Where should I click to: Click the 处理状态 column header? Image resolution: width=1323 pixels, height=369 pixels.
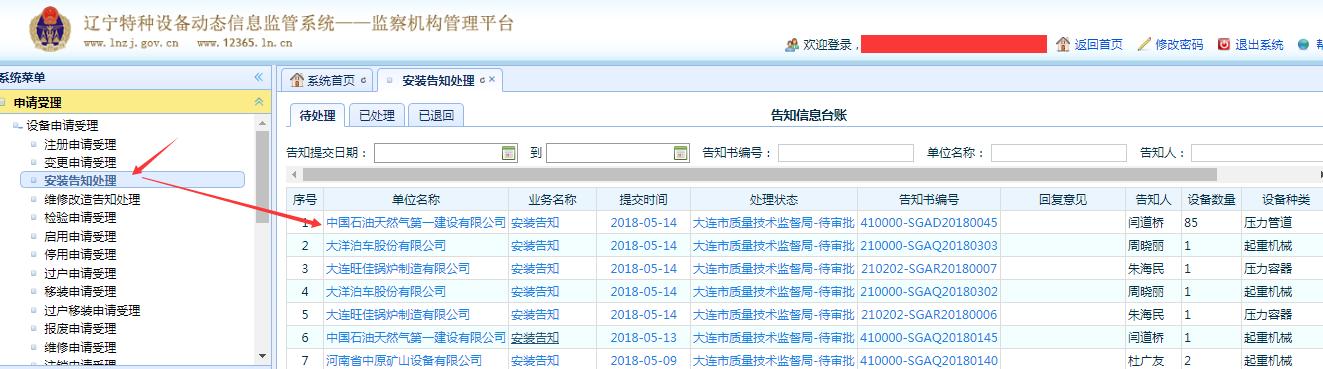click(773, 199)
